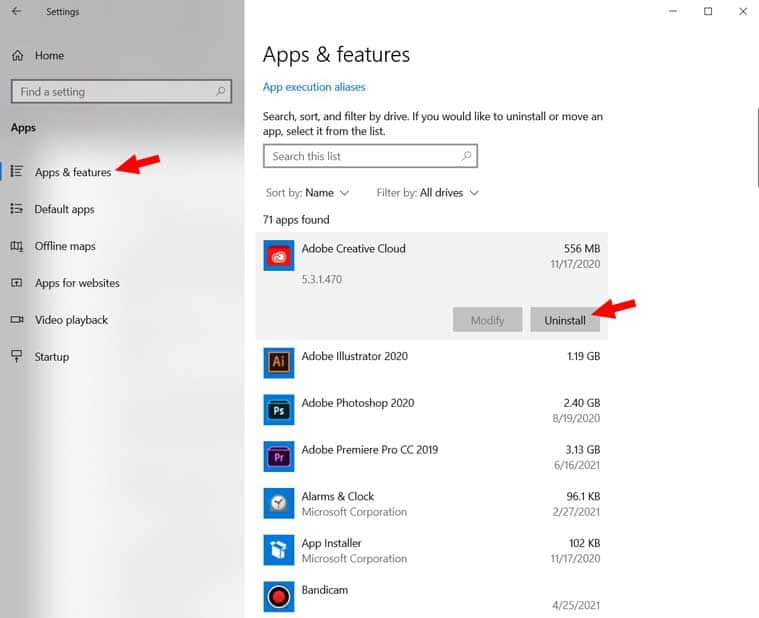This screenshot has width=759, height=618.
Task: Click the 1.19 GB size value
Action: 584,356
